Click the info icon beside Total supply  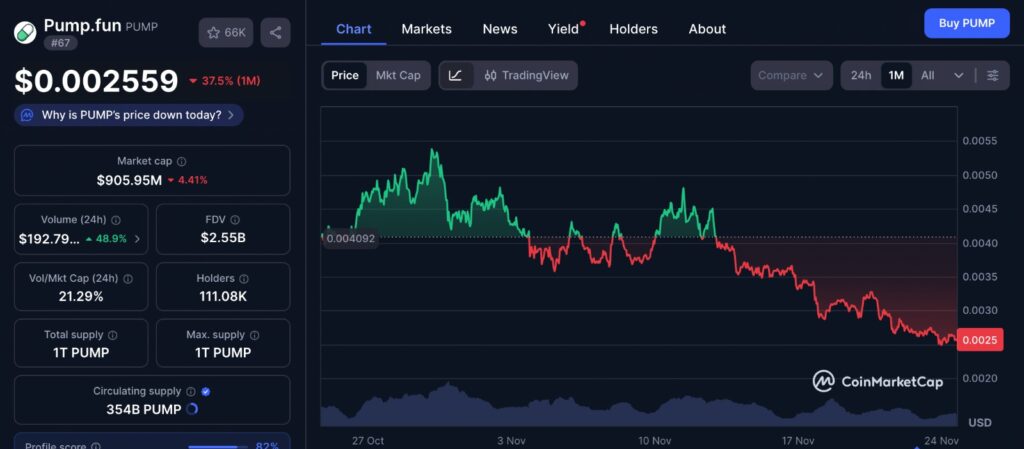113,335
